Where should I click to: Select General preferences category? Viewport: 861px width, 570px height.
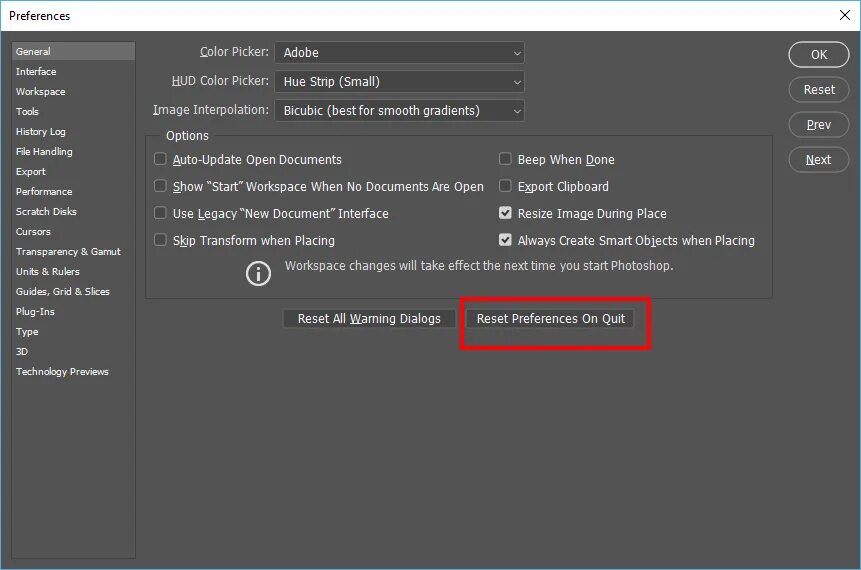tap(73, 51)
